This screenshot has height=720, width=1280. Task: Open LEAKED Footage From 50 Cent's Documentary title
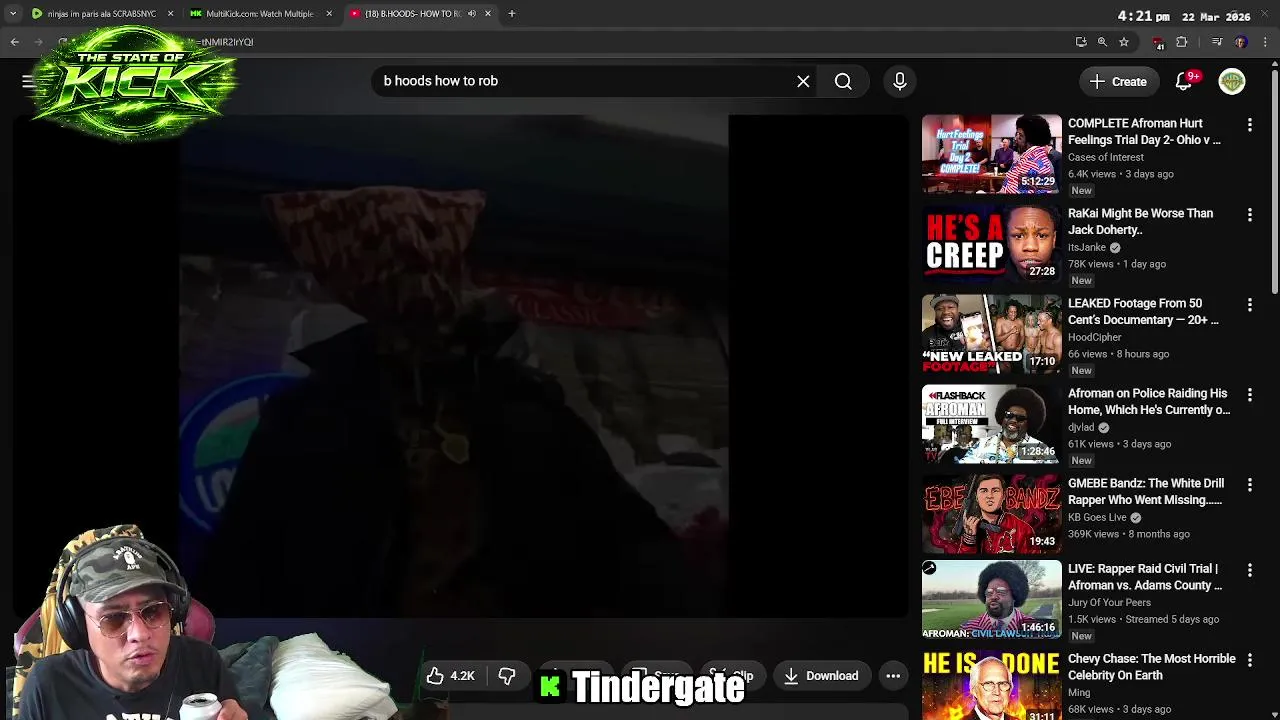pyautogui.click(x=1143, y=312)
